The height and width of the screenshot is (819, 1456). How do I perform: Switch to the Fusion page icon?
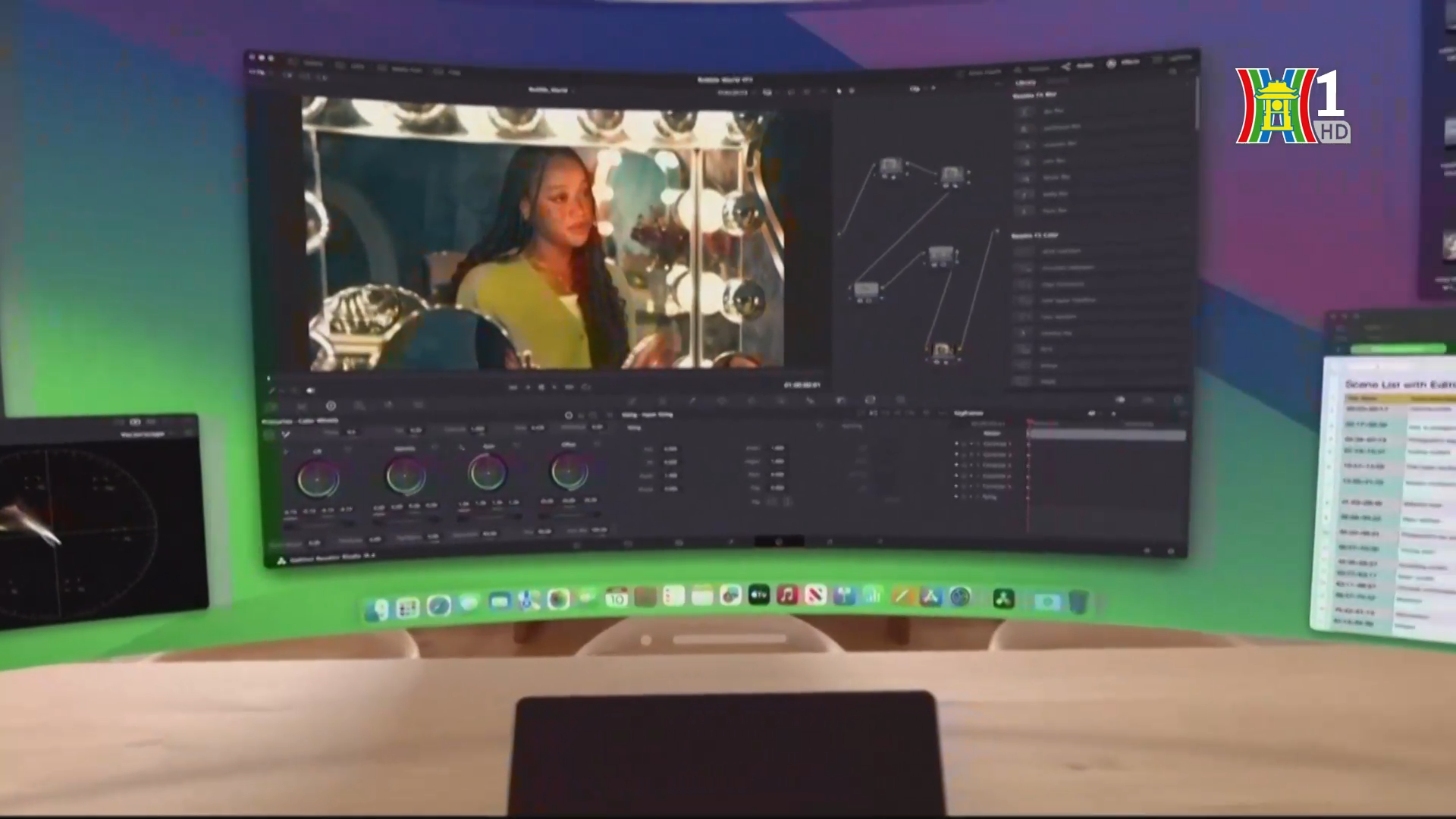[730, 542]
